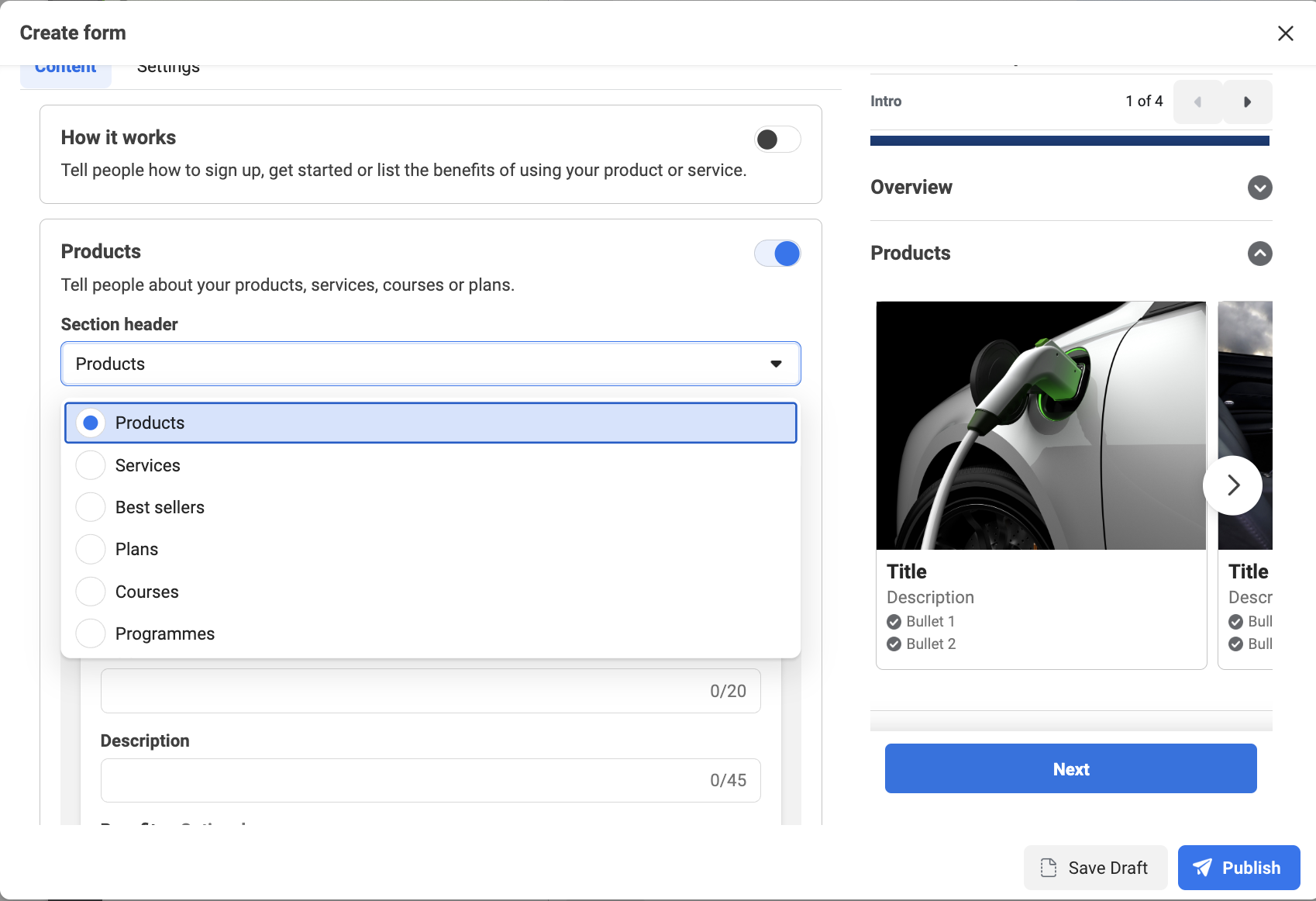Click the Bullet 1 checkmark icon
Screen dimensions: 1316x901
pos(894,622)
